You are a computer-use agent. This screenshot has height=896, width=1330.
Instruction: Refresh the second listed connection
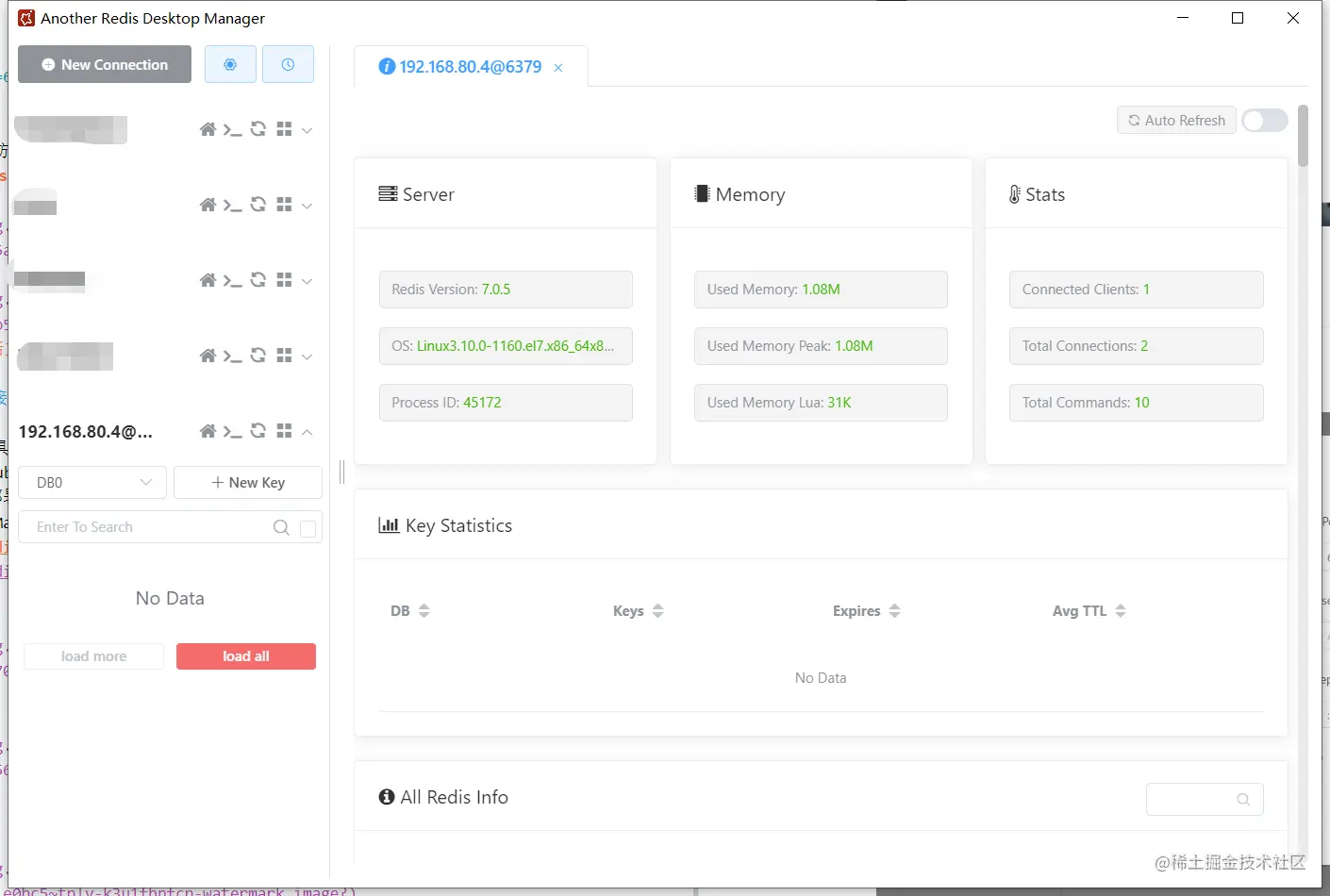(258, 205)
